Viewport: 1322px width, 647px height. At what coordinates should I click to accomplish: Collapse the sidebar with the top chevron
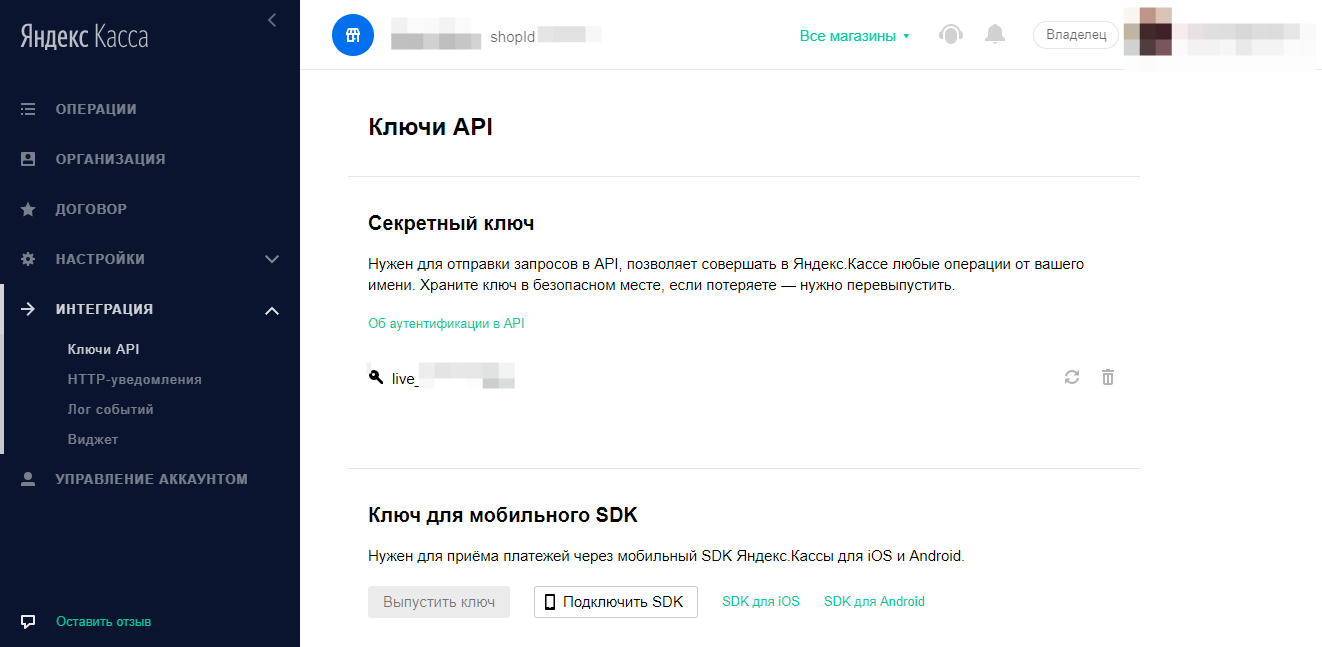[272, 19]
